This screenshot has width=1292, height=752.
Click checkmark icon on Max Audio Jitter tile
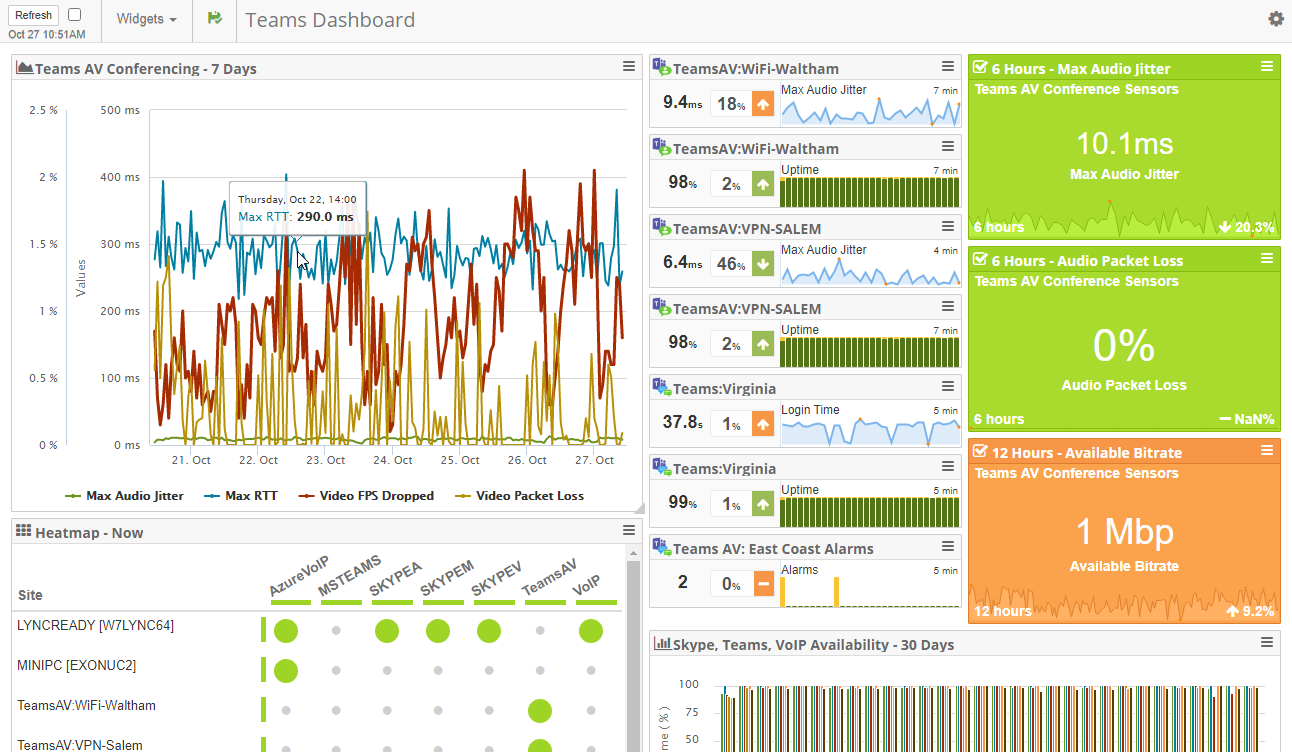980,68
